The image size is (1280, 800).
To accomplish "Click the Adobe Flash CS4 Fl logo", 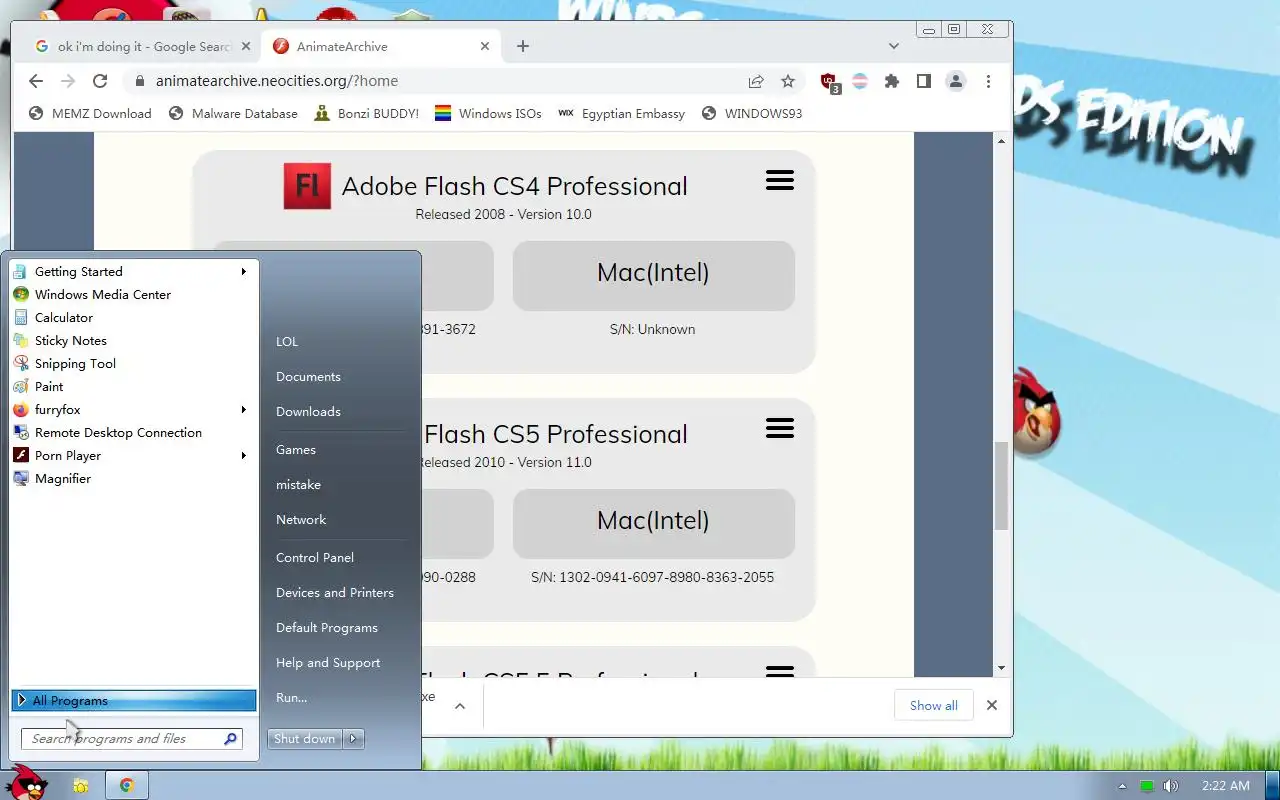I will [x=307, y=186].
